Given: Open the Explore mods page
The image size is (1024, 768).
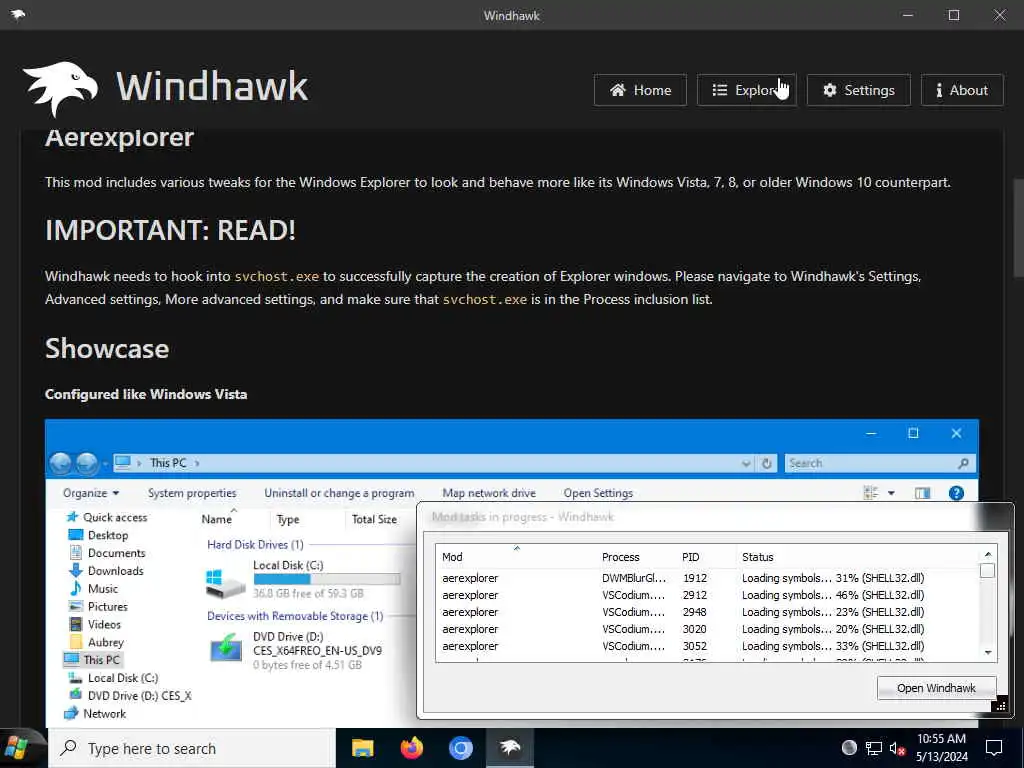Looking at the screenshot, I should (x=746, y=90).
